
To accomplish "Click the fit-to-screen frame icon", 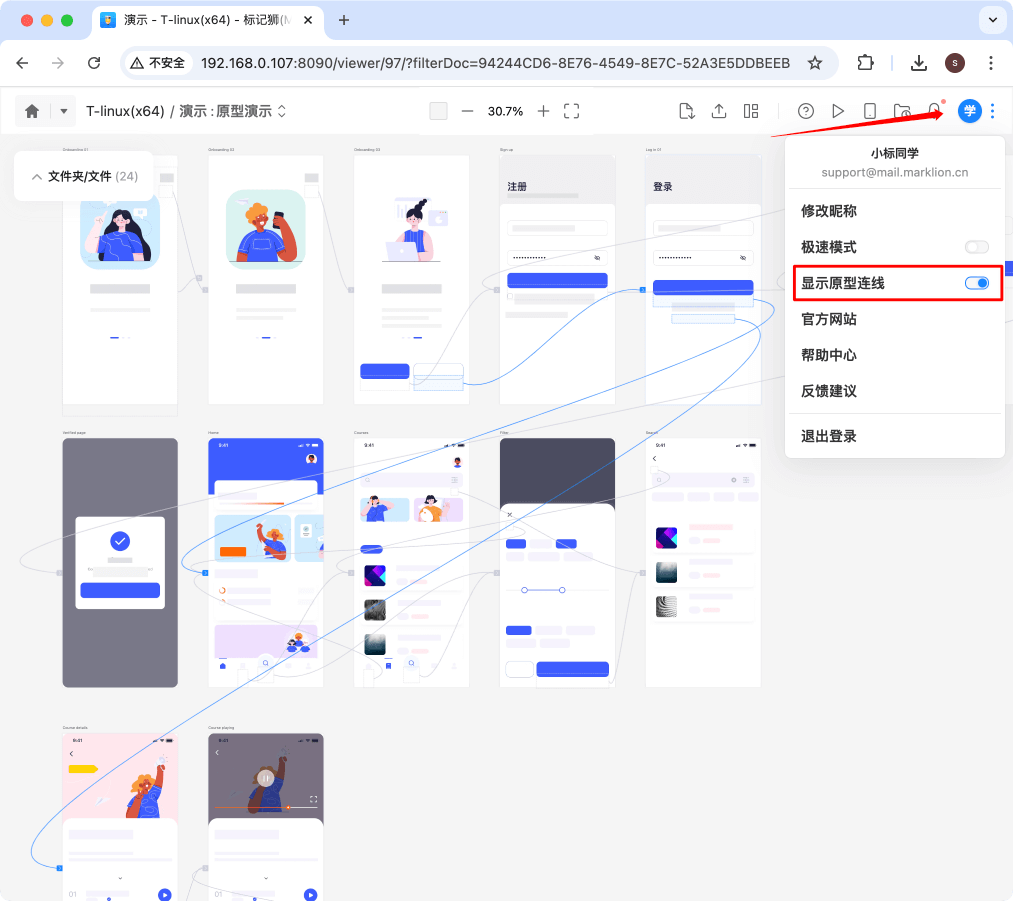I will [x=572, y=111].
